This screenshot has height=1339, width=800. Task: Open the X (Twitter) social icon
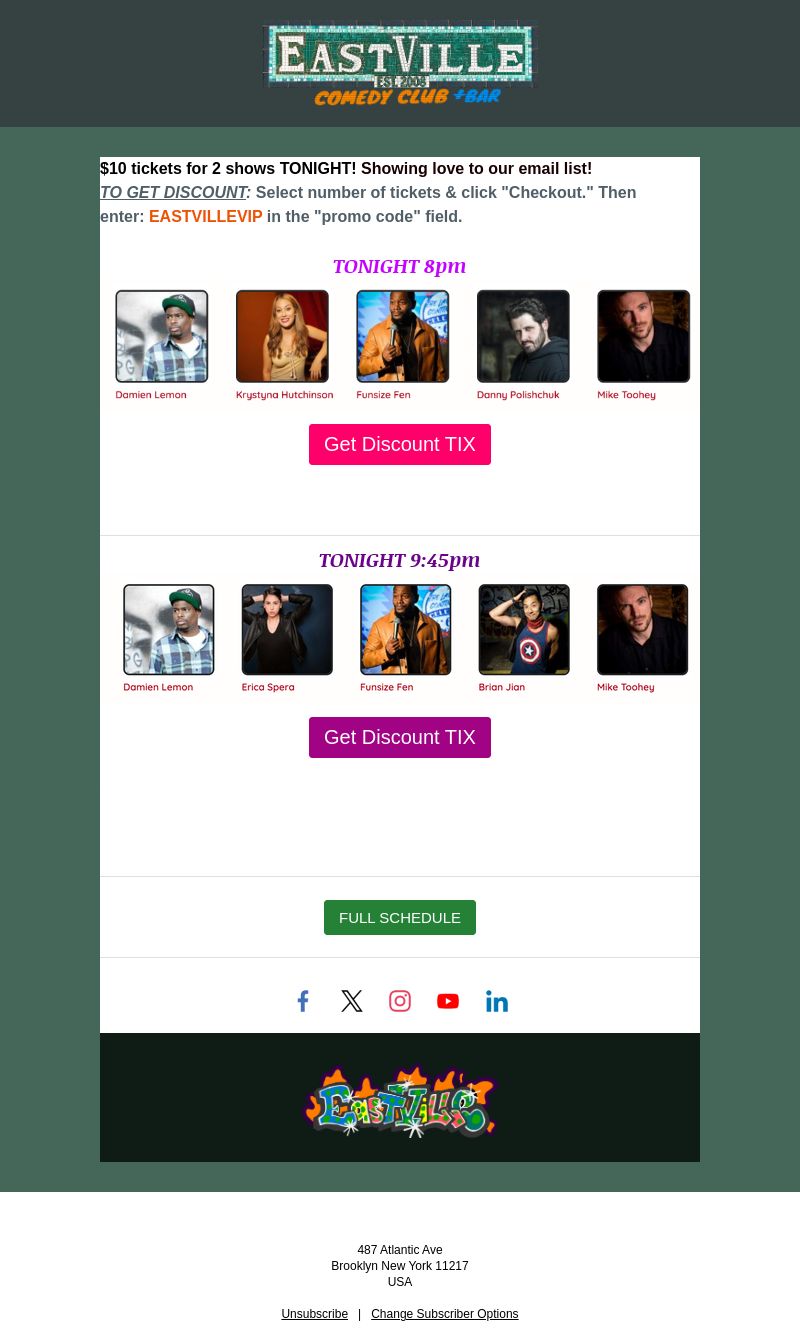pos(352,1001)
